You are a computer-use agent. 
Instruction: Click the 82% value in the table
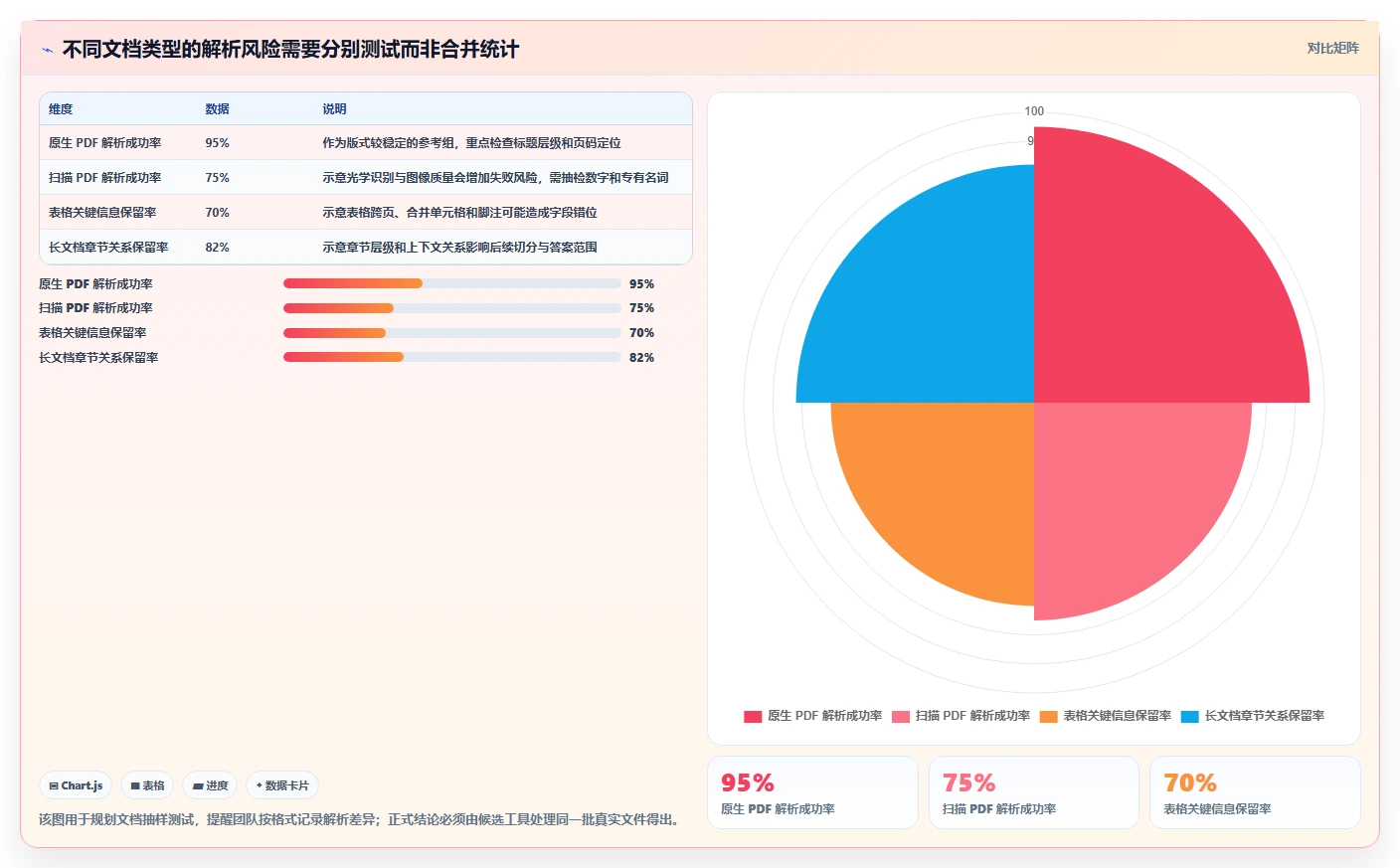(x=217, y=248)
